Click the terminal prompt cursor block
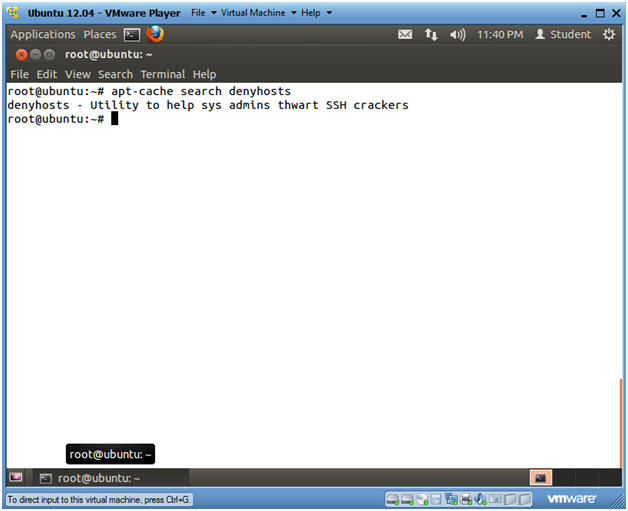Viewport: 628px width, 511px height. tap(115, 119)
